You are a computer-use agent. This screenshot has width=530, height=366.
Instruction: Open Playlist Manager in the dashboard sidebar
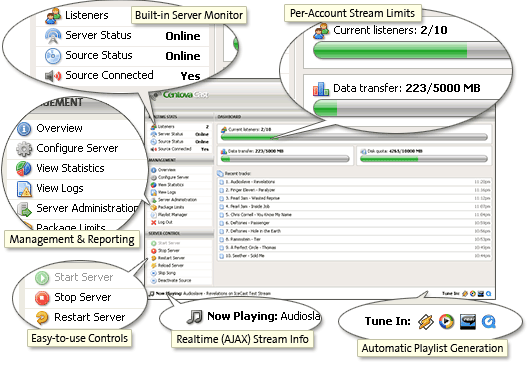(172, 215)
